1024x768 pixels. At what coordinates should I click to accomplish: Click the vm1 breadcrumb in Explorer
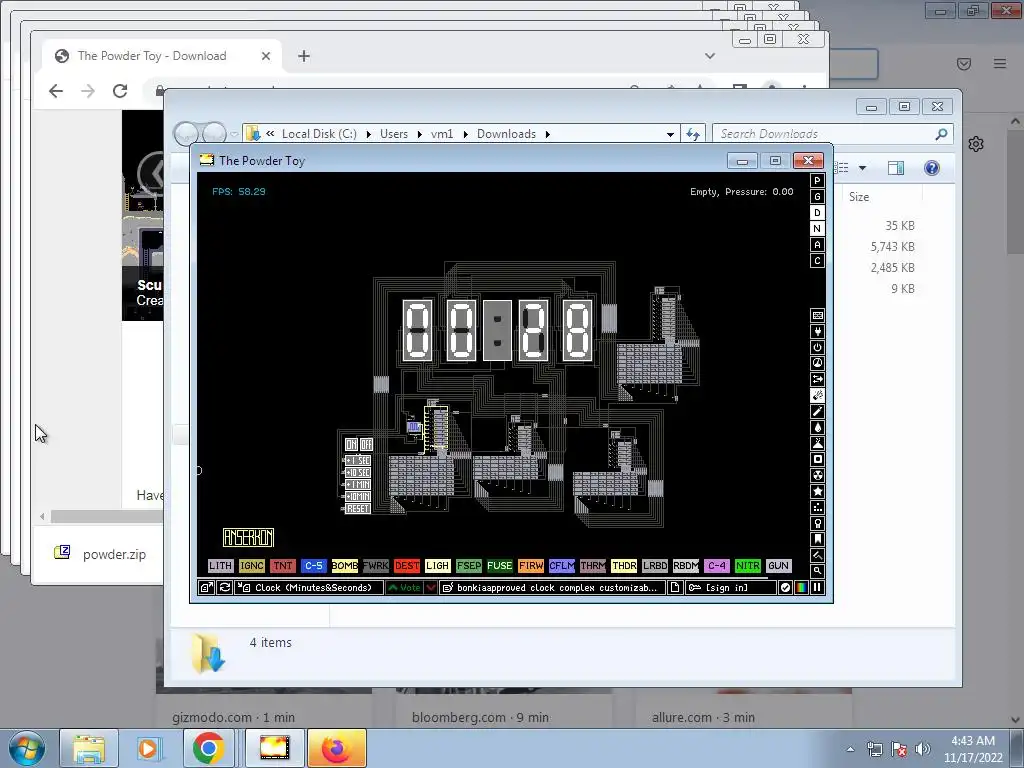[x=442, y=134]
